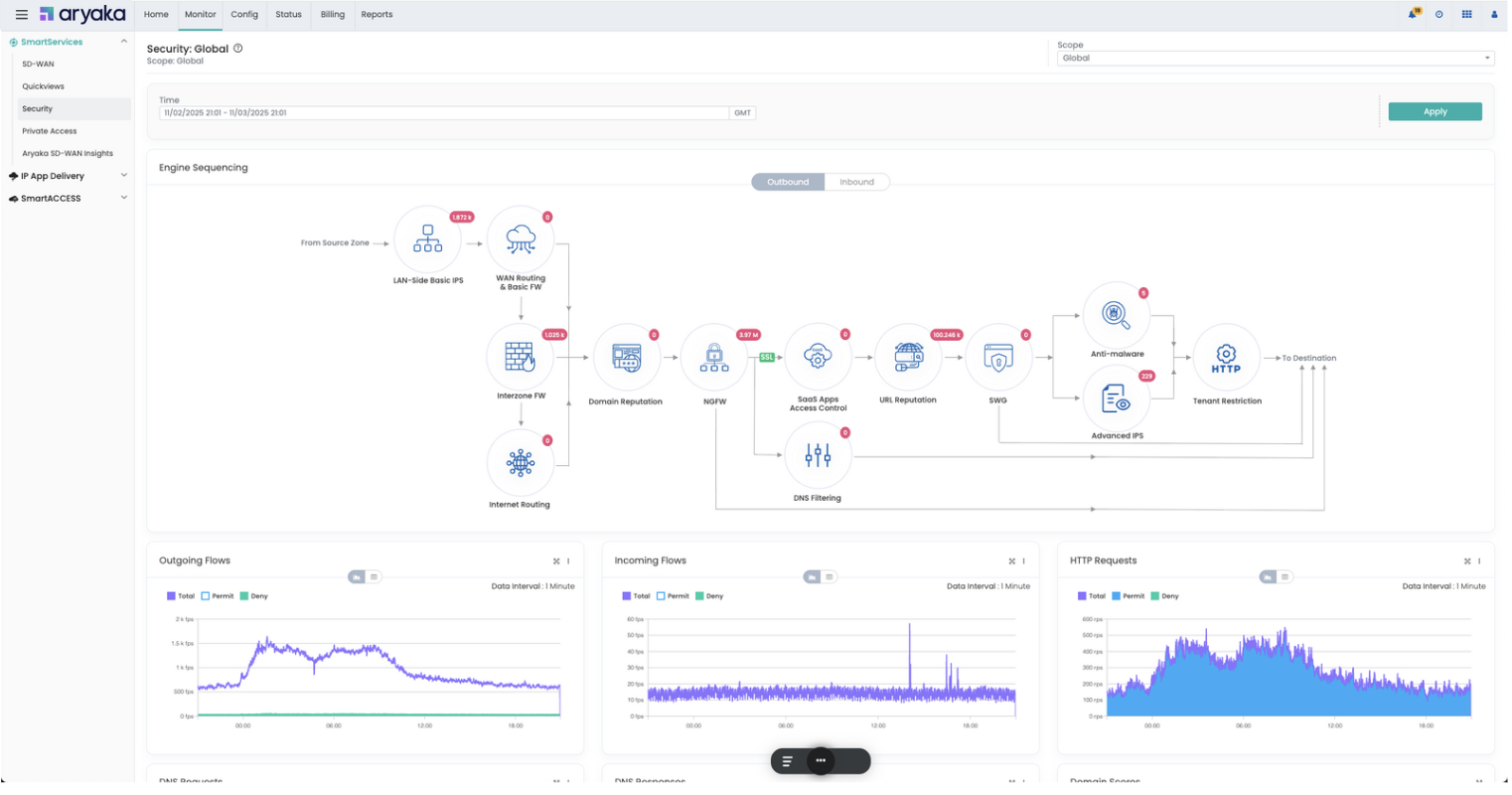Open the URL Reputation engine icon
Image resolution: width=1512 pixels, height=795 pixels.
[908, 357]
